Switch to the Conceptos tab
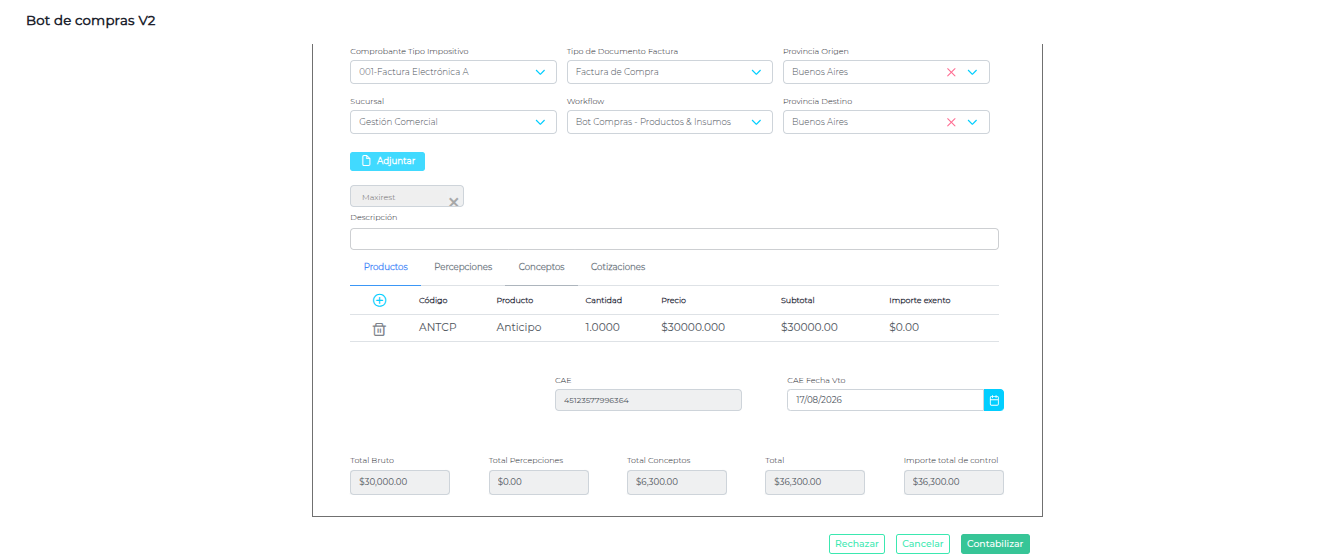The height and width of the screenshot is (560, 1326). pos(541,267)
